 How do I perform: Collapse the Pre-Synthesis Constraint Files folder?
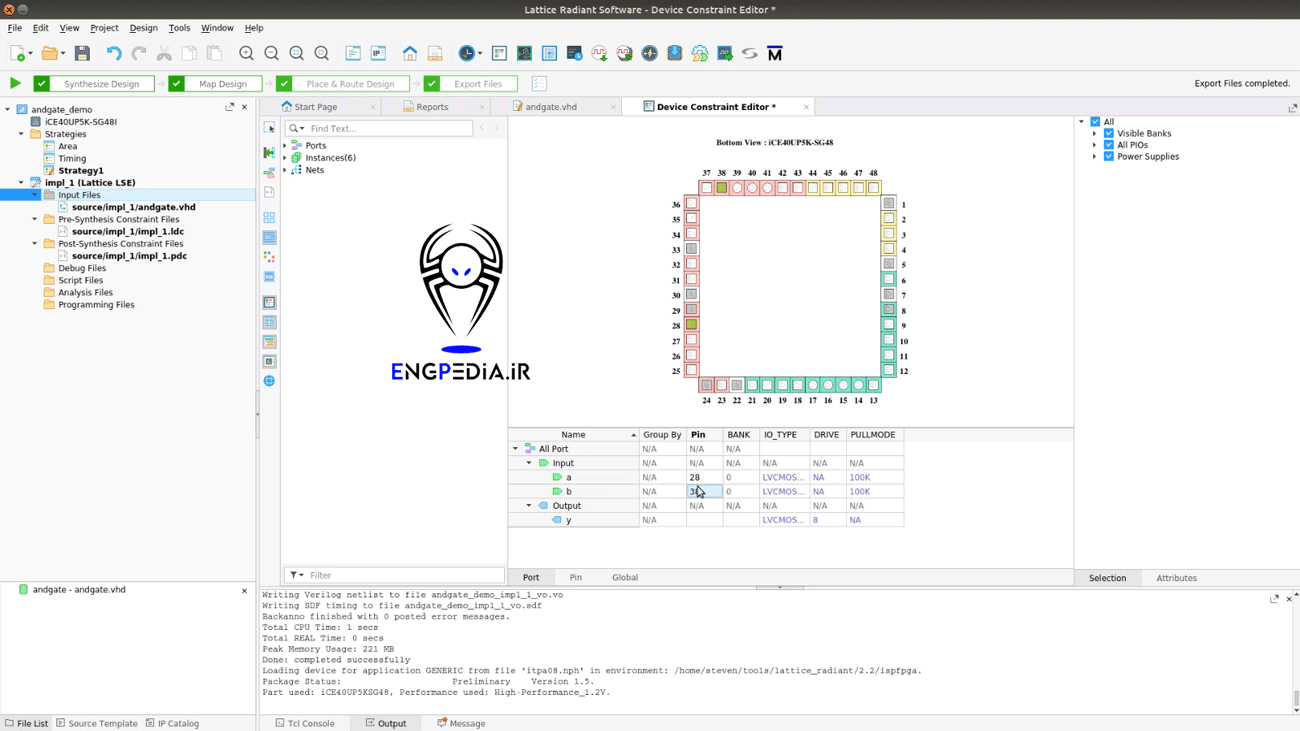pos(35,219)
